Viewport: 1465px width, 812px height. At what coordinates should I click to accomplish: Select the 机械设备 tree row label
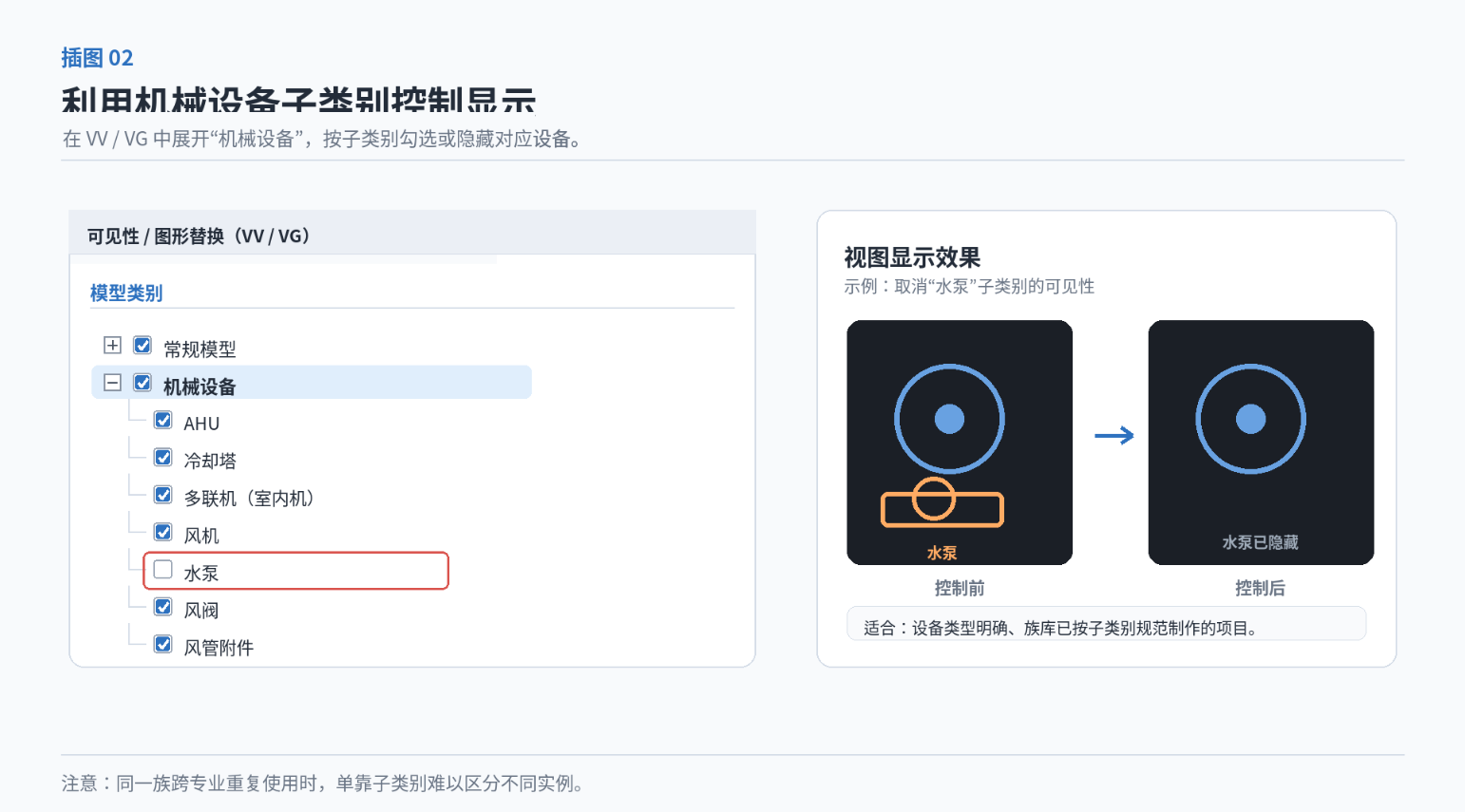click(x=200, y=387)
